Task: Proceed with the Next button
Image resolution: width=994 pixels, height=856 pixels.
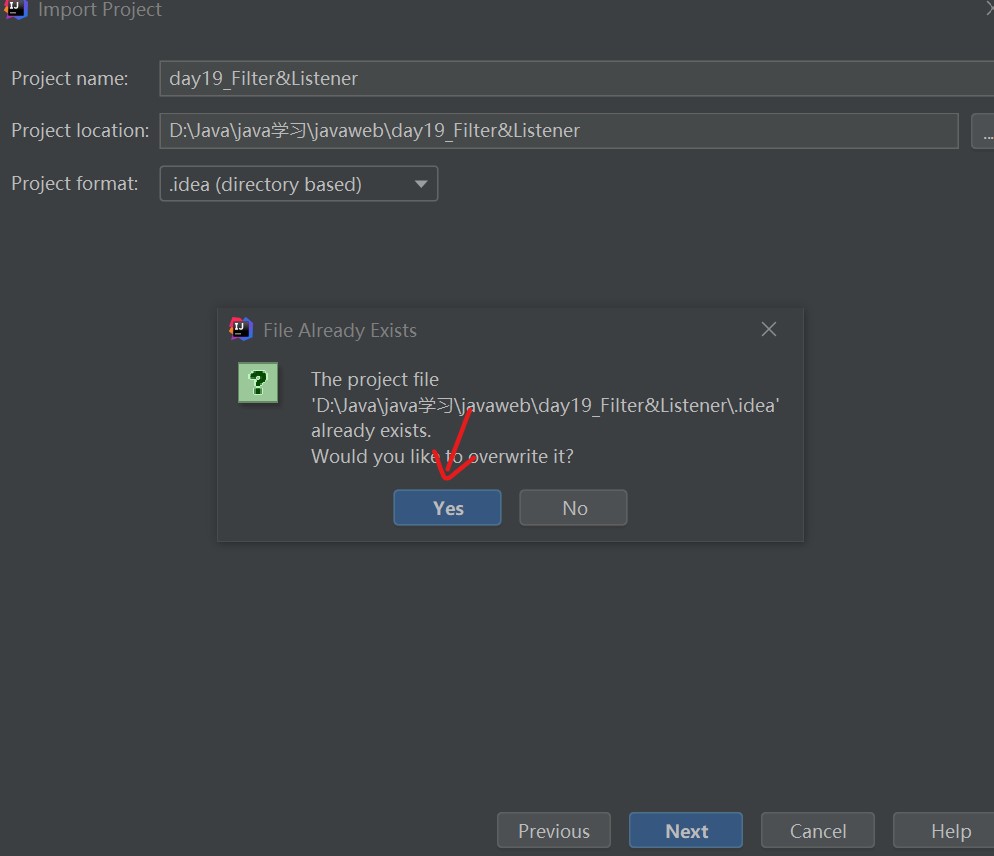Action: tap(685, 830)
